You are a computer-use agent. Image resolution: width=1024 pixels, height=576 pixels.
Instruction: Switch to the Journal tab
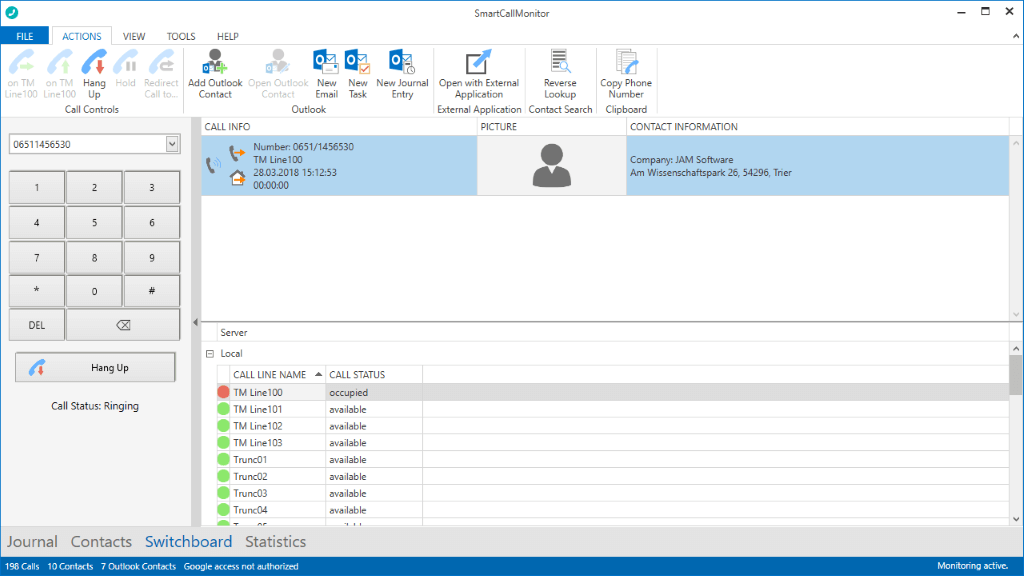point(32,541)
